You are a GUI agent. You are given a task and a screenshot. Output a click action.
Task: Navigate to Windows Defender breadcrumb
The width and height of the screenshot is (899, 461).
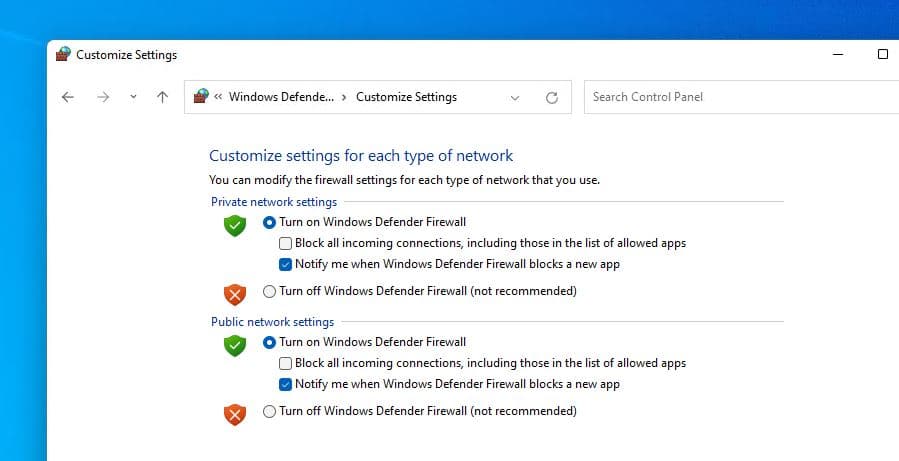281,97
